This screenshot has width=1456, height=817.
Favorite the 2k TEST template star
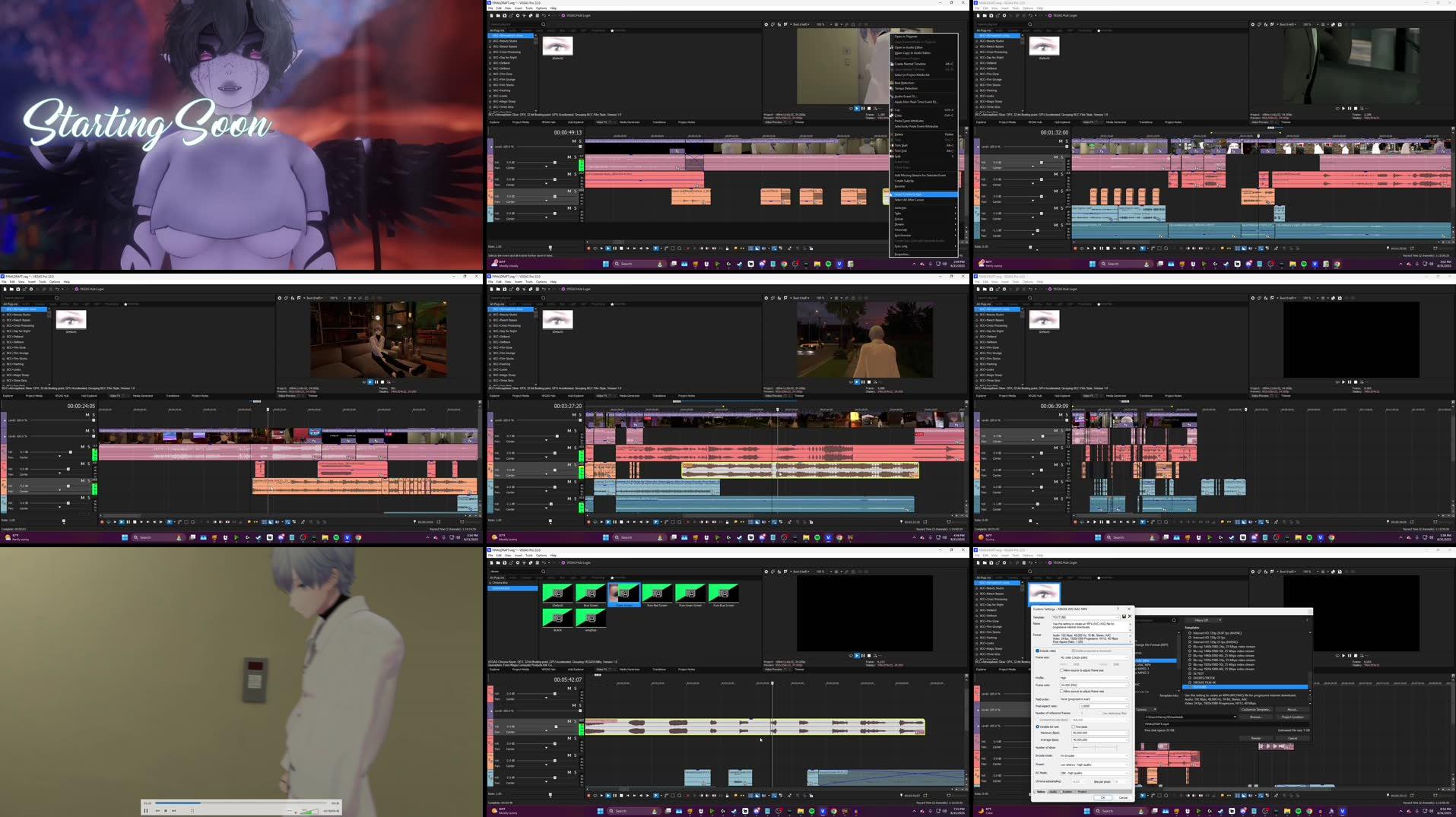coord(1190,673)
